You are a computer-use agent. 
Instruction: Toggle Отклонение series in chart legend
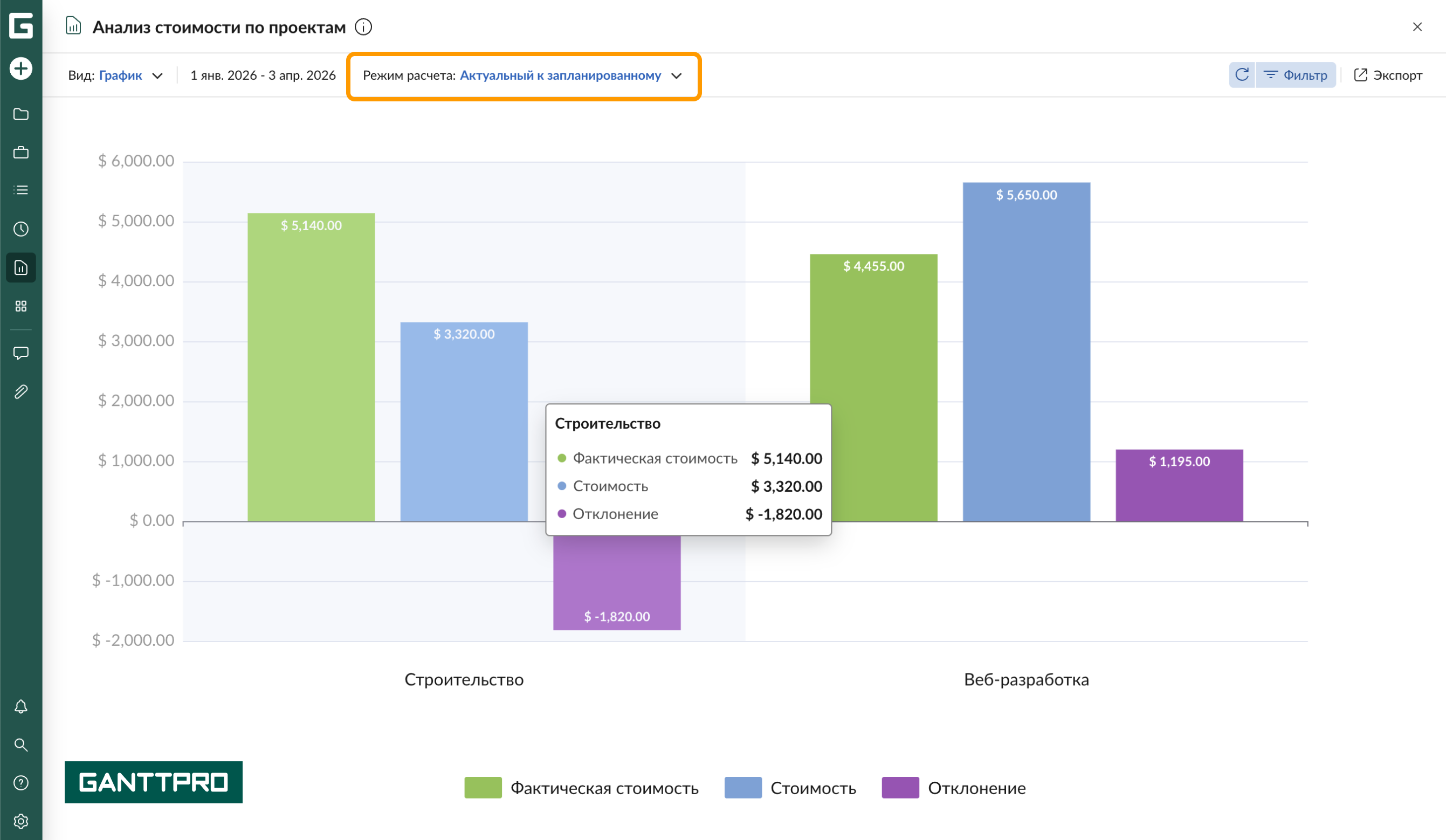coord(954,788)
